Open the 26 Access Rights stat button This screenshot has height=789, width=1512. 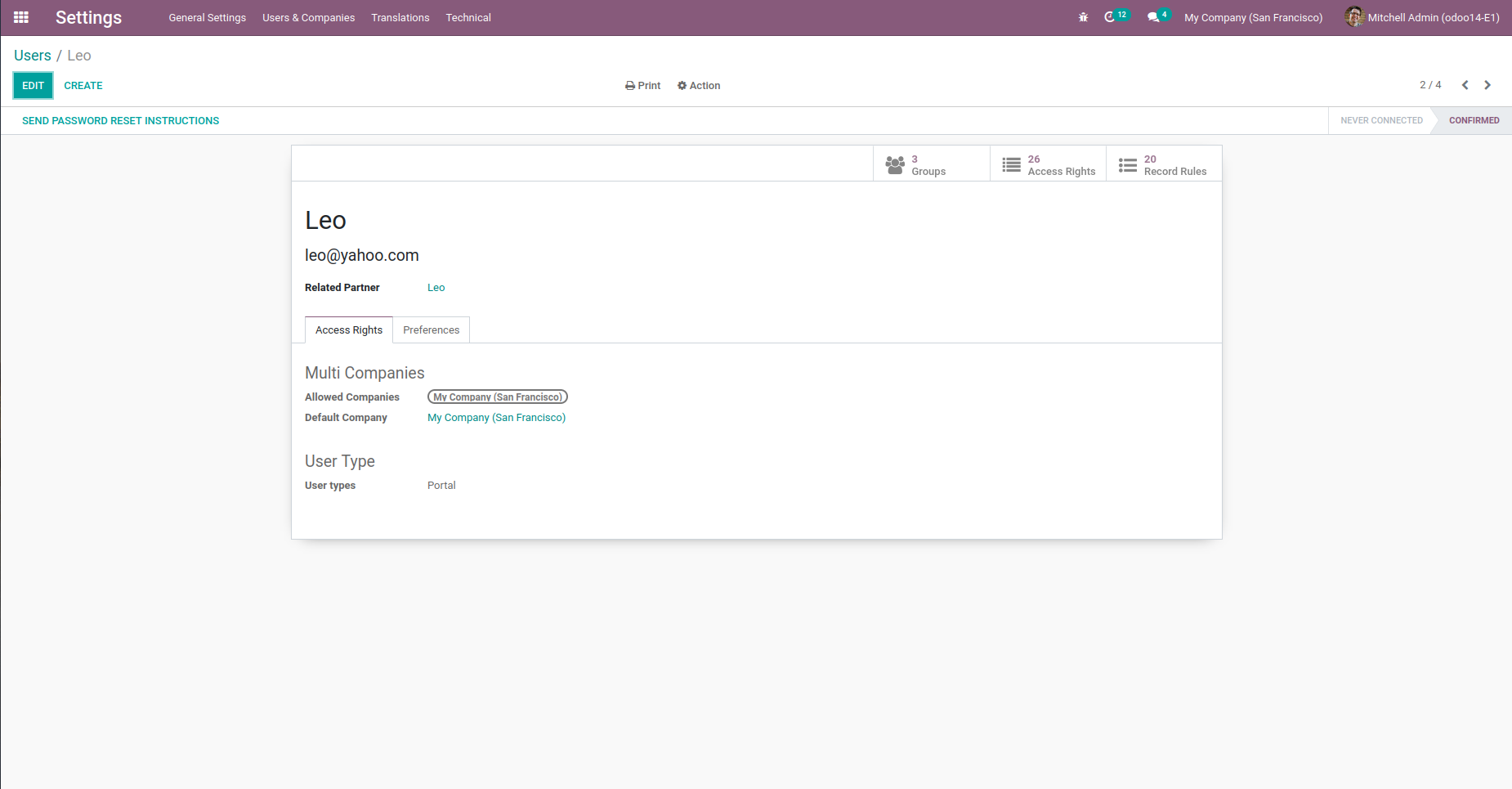click(1048, 164)
